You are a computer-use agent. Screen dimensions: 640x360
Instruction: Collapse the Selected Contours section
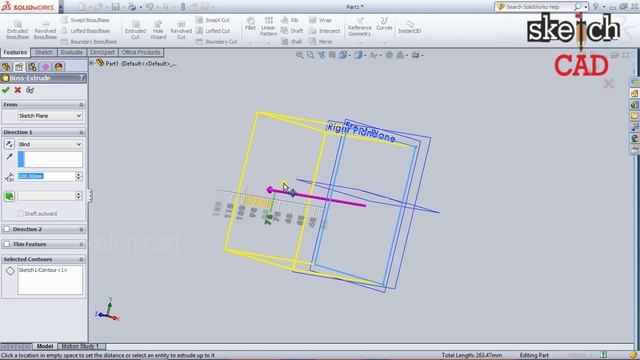click(81, 259)
